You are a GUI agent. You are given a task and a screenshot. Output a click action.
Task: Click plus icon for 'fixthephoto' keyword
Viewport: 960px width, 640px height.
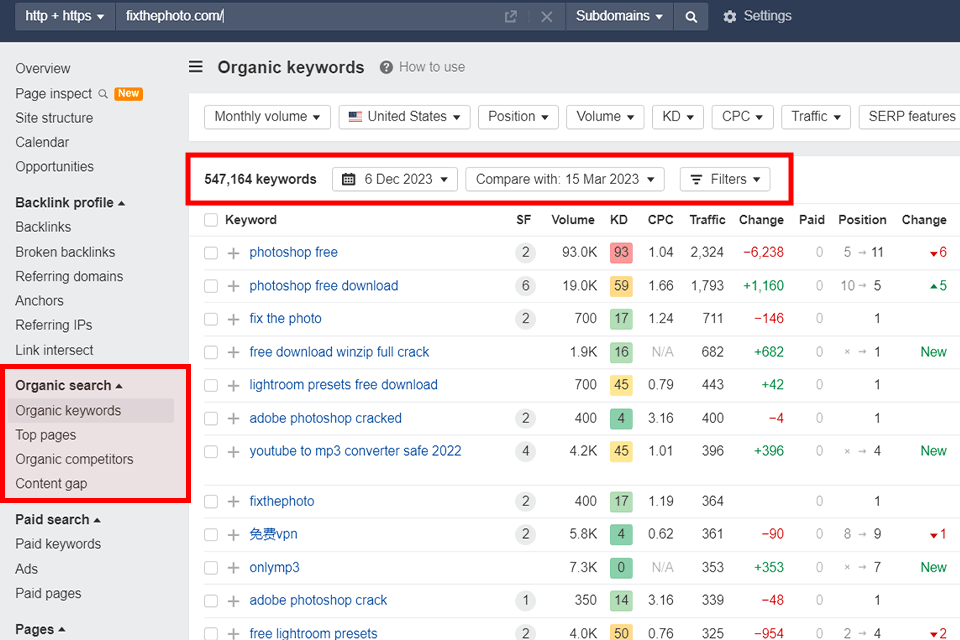click(x=233, y=502)
